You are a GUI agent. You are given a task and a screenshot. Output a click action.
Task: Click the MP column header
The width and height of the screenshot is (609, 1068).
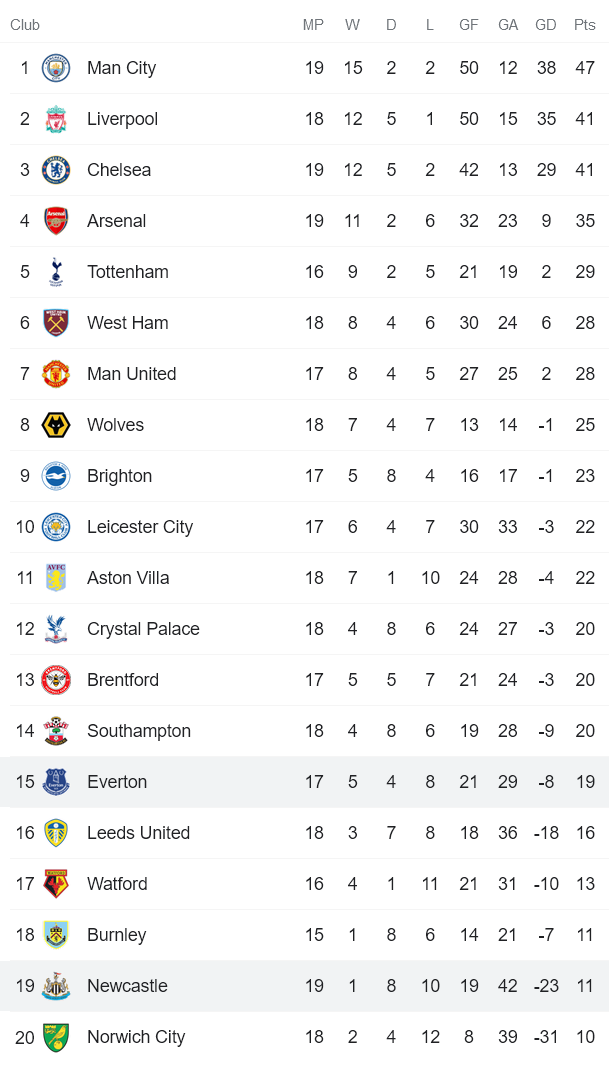tap(314, 25)
